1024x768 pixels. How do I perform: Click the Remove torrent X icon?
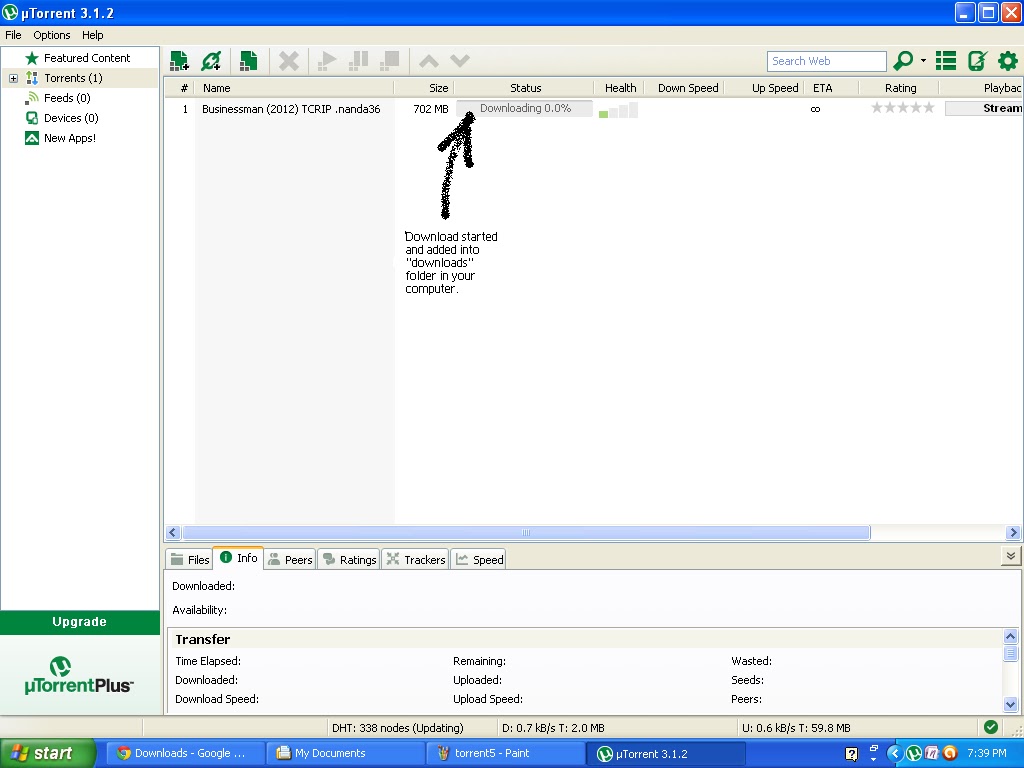tap(289, 61)
